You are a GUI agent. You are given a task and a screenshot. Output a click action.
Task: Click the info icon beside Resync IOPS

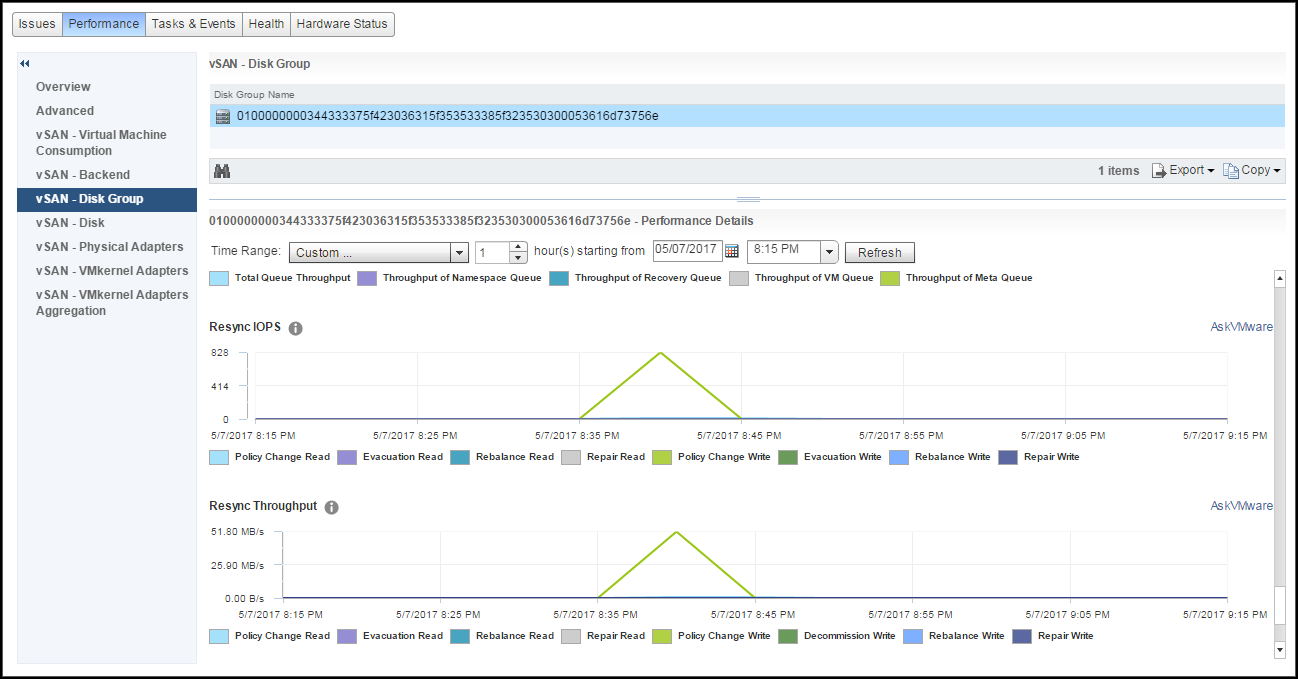tap(296, 328)
